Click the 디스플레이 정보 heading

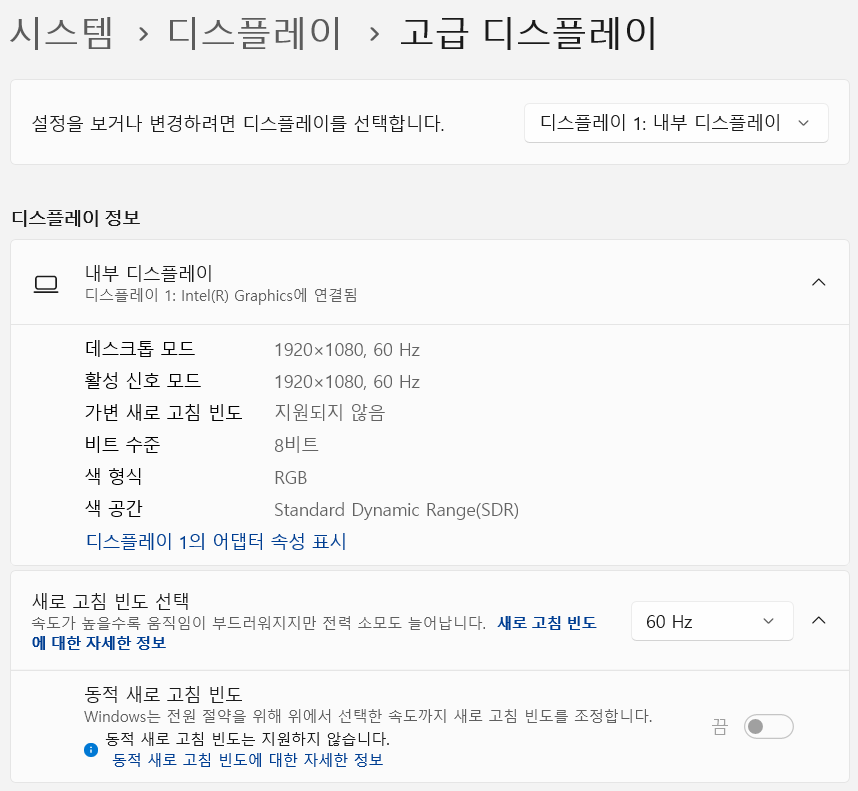pyautogui.click(x=76, y=218)
